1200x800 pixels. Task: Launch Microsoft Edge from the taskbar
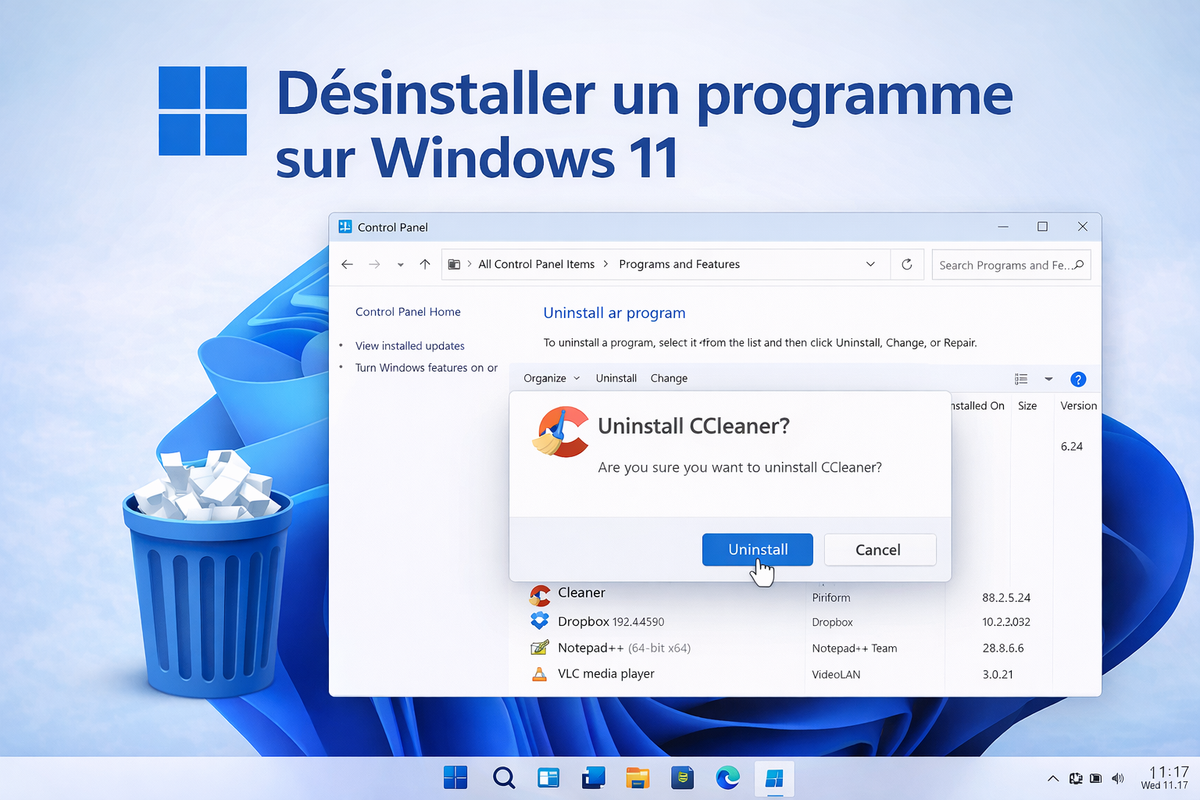(728, 777)
